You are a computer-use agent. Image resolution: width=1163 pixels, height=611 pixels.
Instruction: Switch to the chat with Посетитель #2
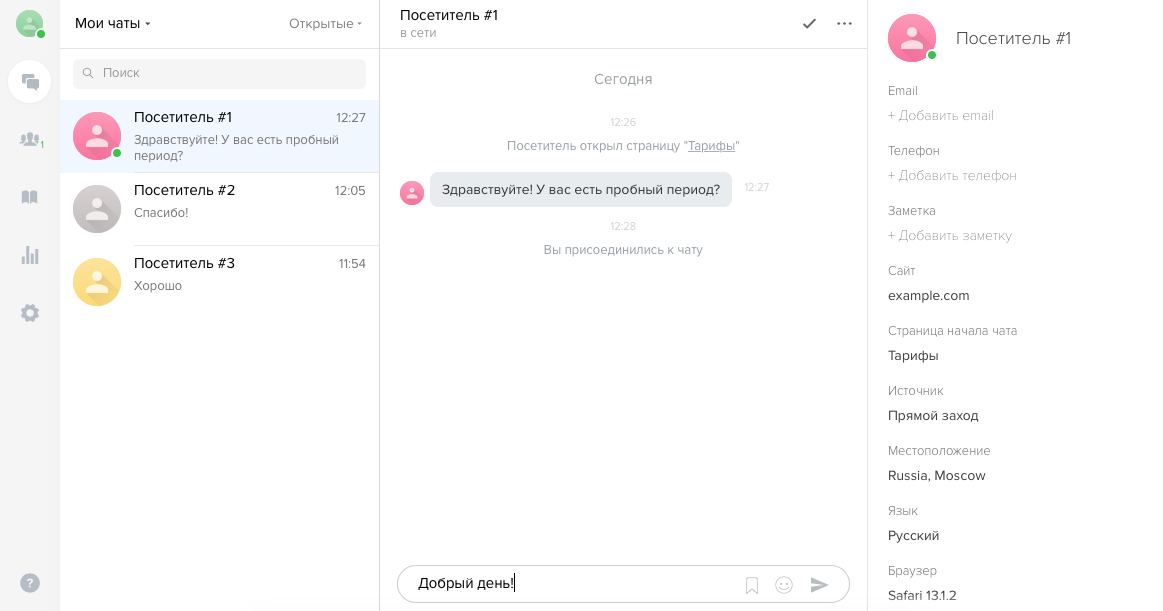point(220,208)
